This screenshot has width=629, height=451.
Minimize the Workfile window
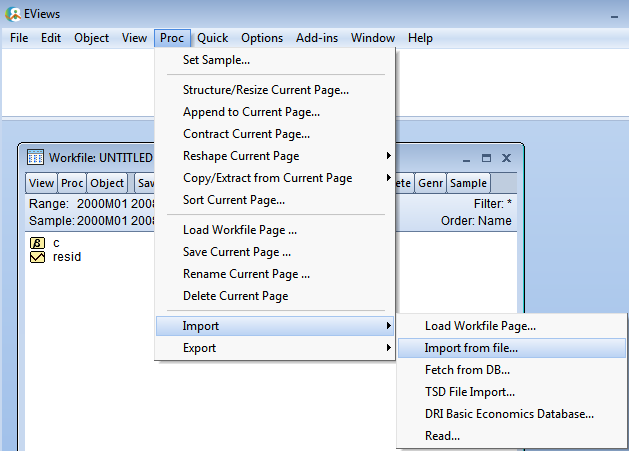pos(467,158)
